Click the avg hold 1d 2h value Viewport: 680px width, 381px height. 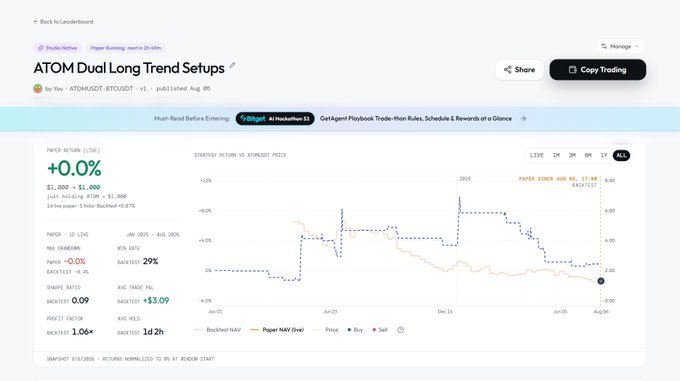pos(153,332)
